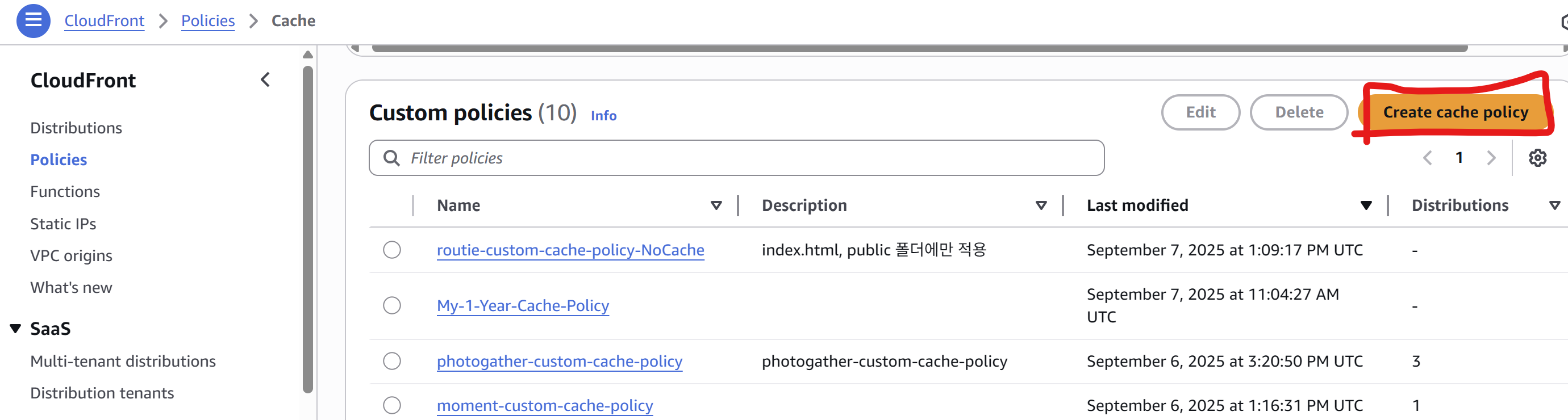Open Multi-tenant distributions in sidebar
Image resolution: width=1568 pixels, height=420 pixels.
(123, 361)
